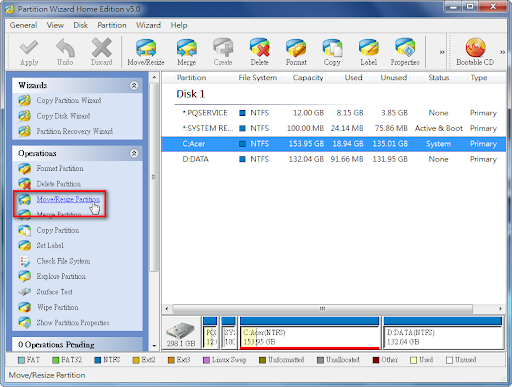Choose Check File System operation

click(x=63, y=261)
